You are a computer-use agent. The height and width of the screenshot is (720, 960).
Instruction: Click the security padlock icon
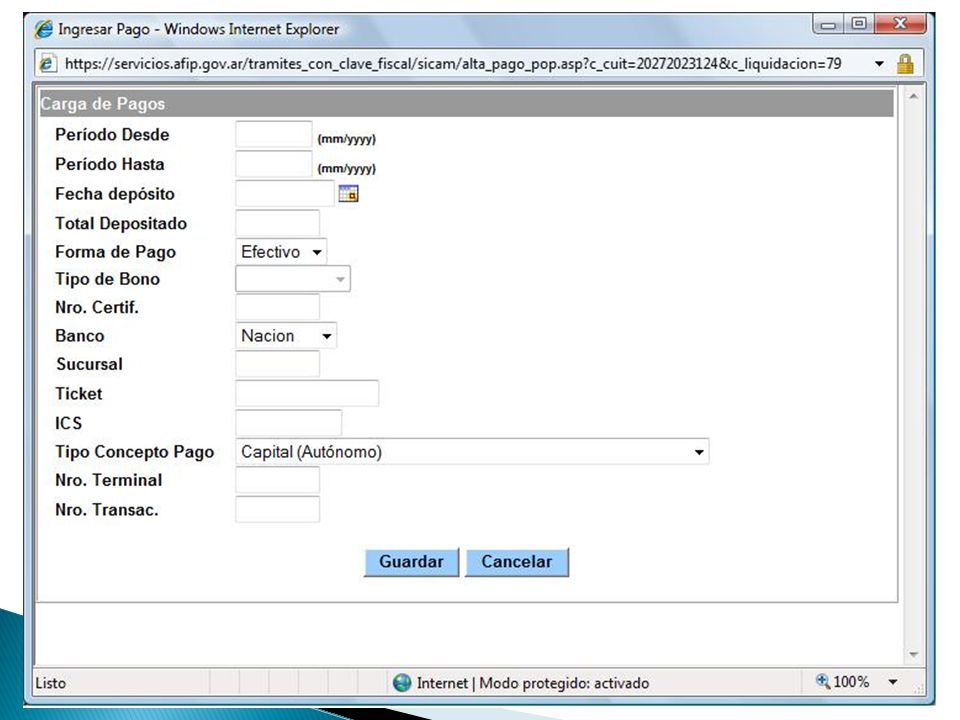(905, 64)
